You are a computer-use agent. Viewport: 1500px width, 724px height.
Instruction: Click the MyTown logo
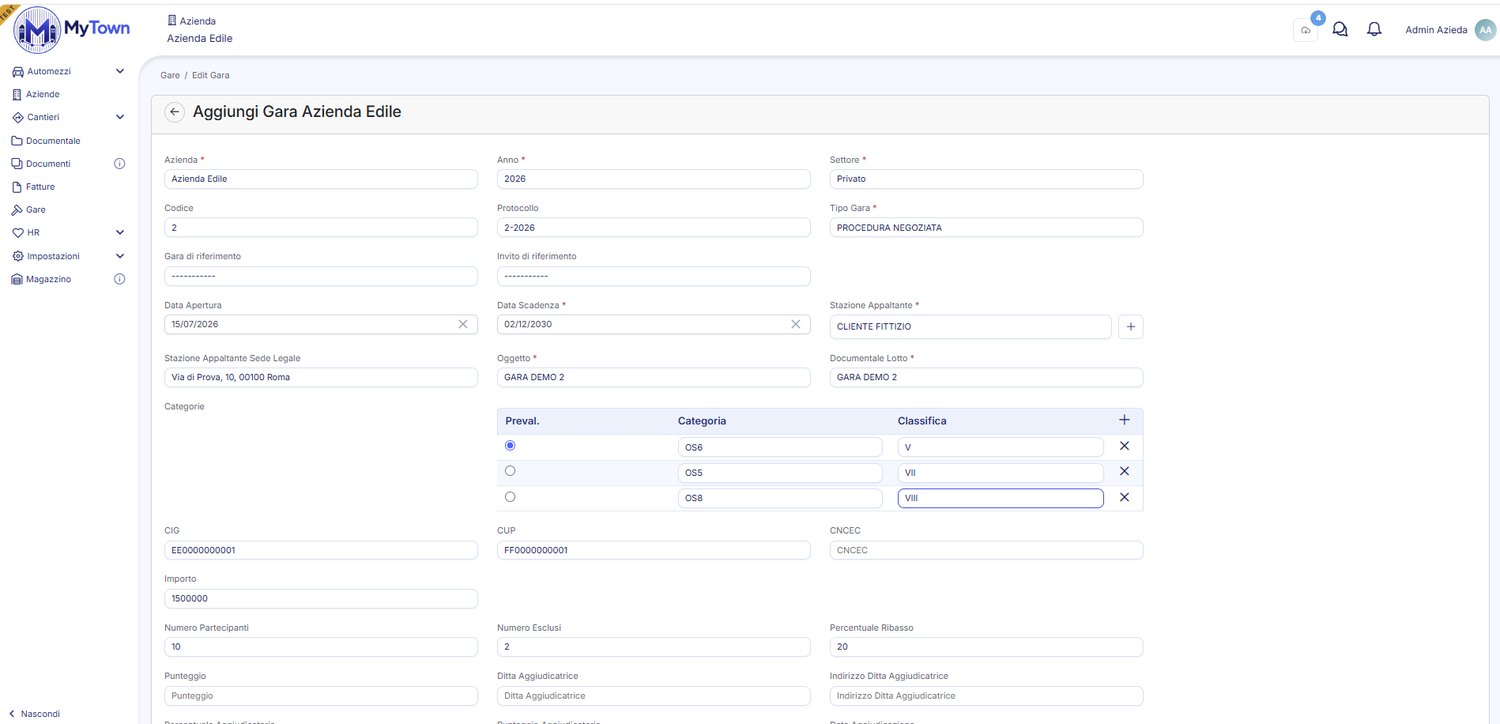tap(71, 30)
